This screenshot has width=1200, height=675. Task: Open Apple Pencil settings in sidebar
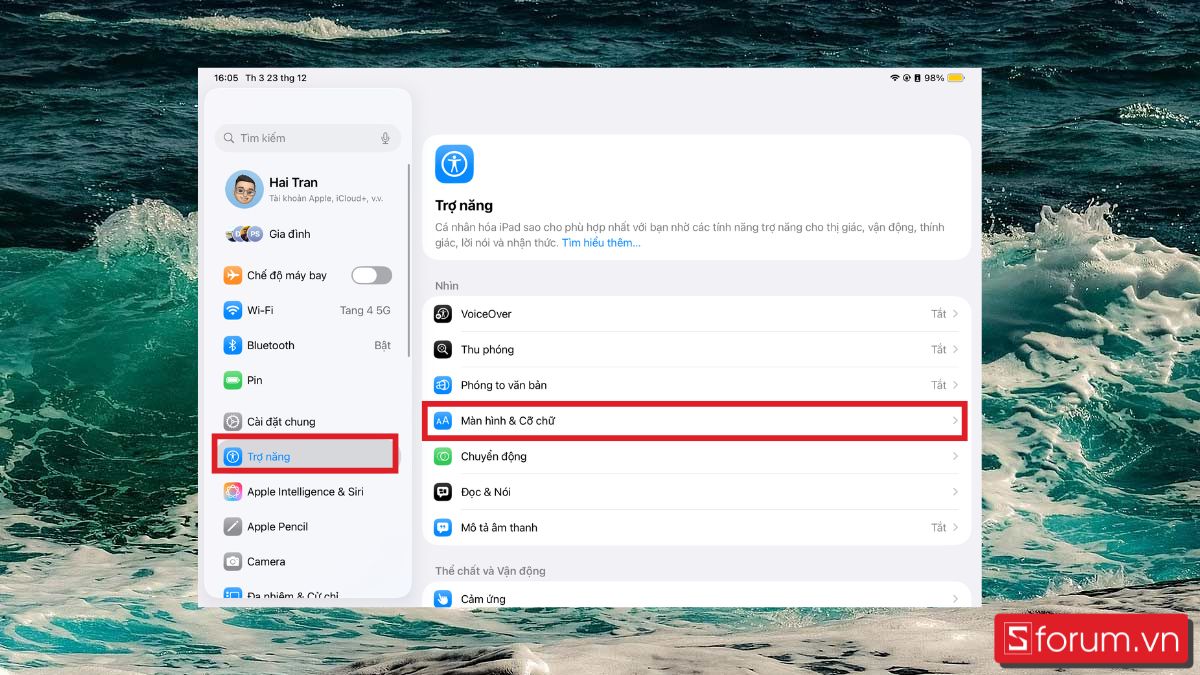pyautogui.click(x=308, y=527)
